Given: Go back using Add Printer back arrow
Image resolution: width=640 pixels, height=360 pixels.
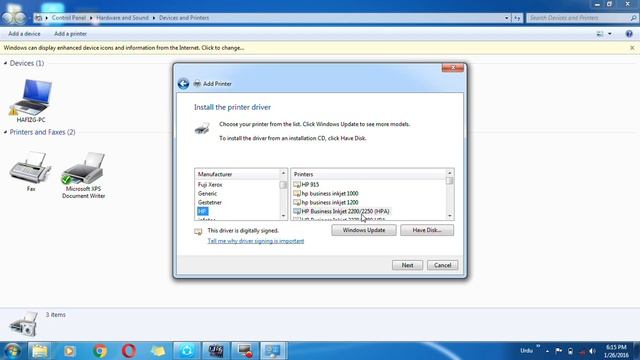Looking at the screenshot, I should point(183,84).
